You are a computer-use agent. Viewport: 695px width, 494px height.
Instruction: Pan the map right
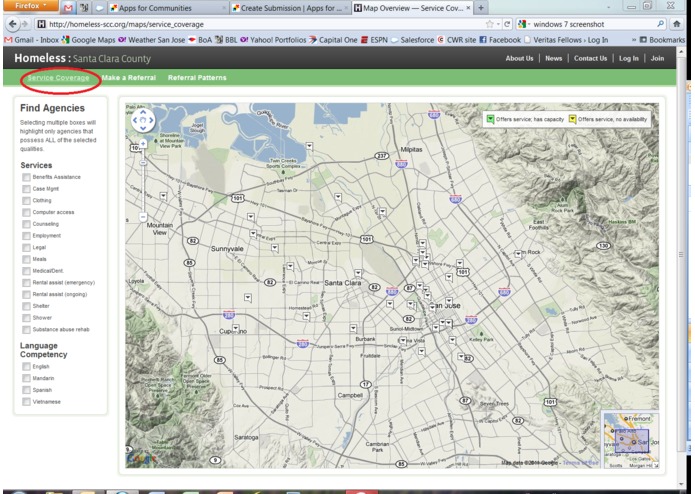tap(151, 120)
